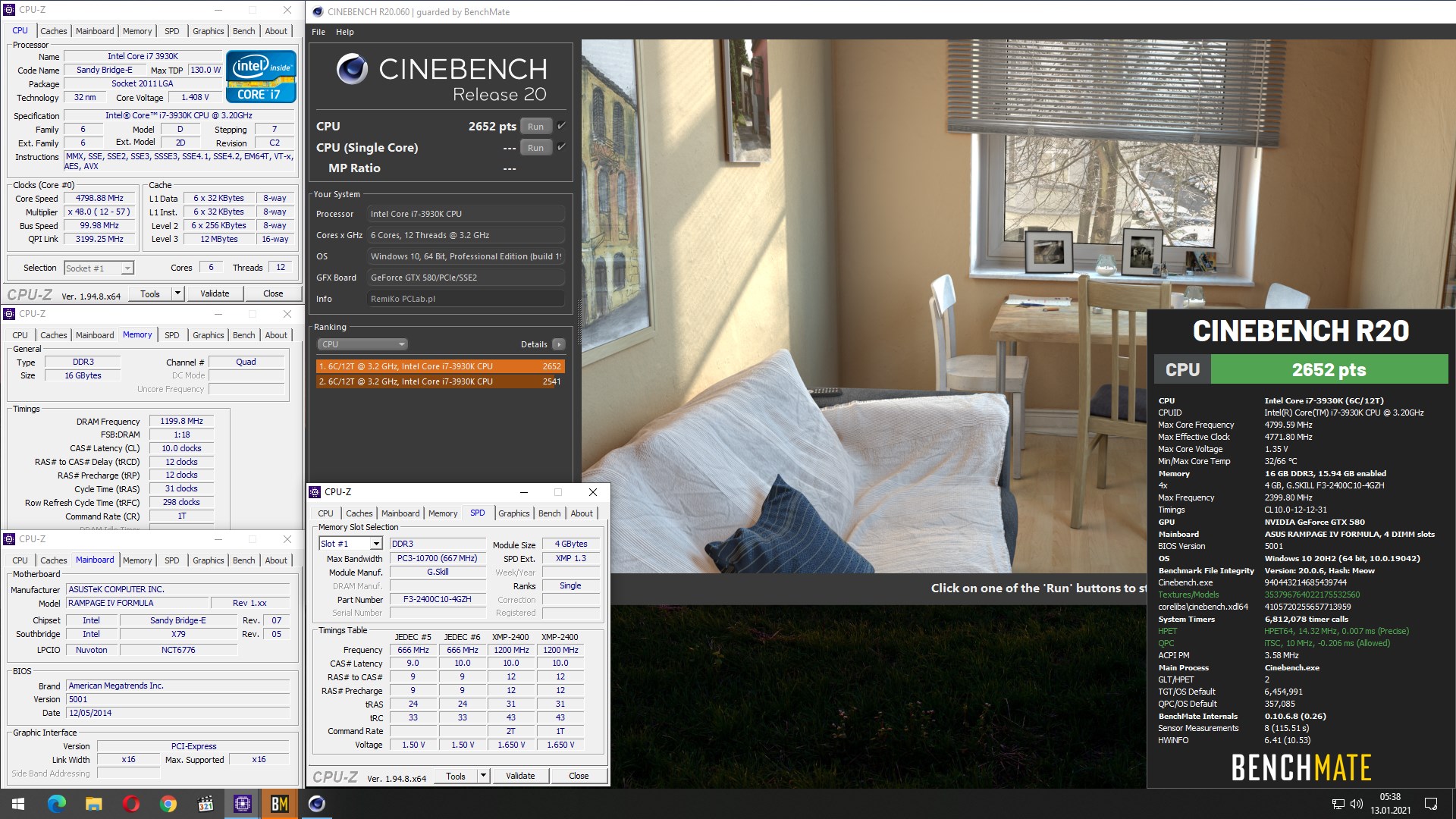Click the title bar icon of the Memory CPU-Z window

[x=9, y=314]
